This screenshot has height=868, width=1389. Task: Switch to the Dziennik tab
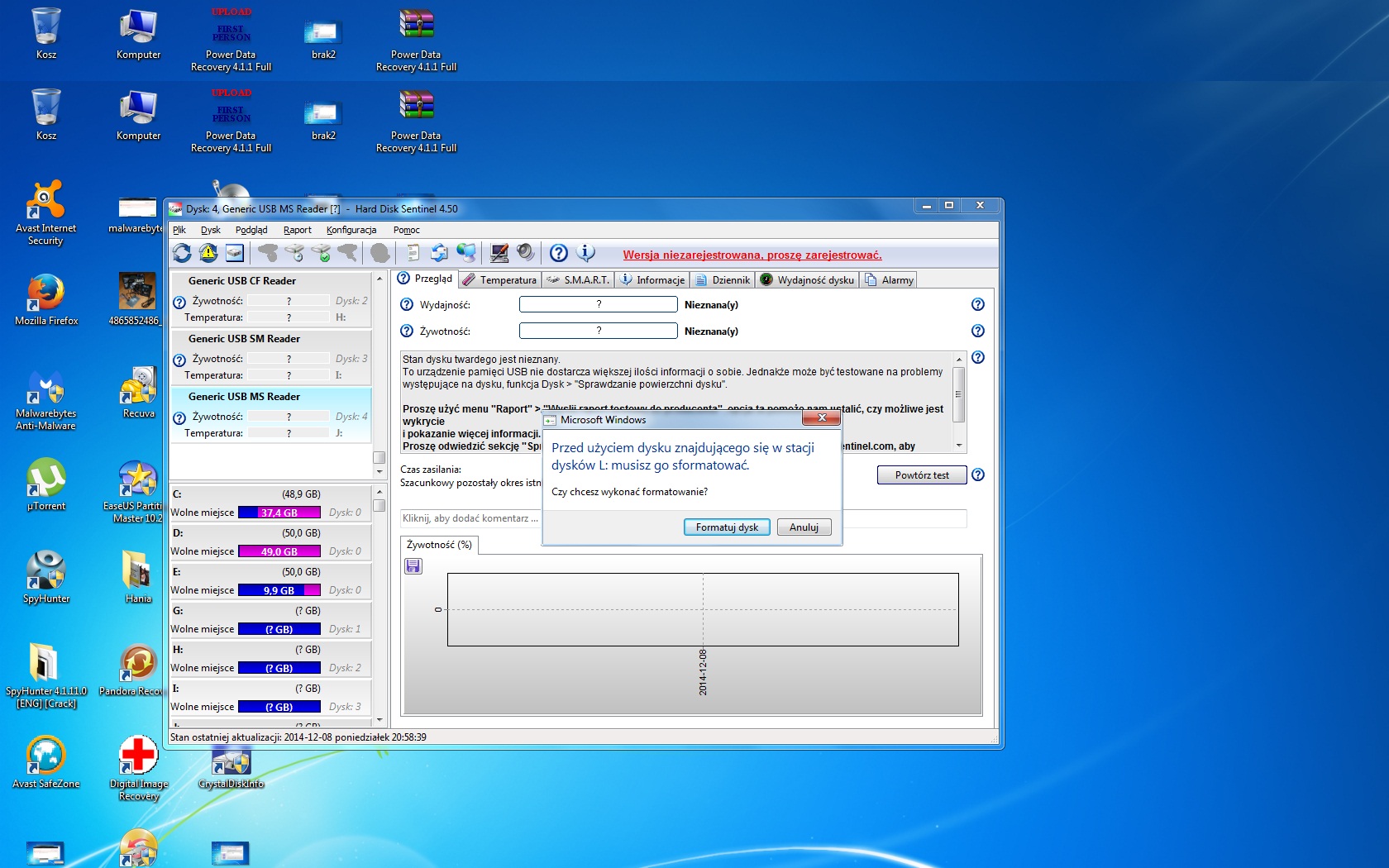(723, 280)
